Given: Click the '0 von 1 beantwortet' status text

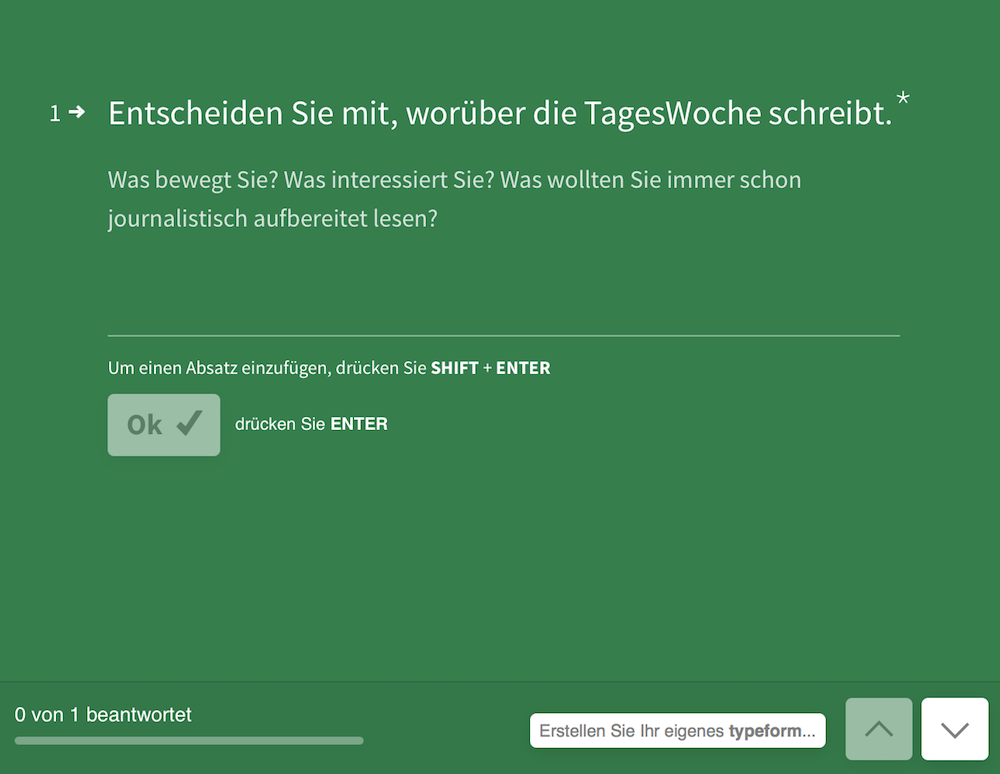Looking at the screenshot, I should (x=103, y=715).
